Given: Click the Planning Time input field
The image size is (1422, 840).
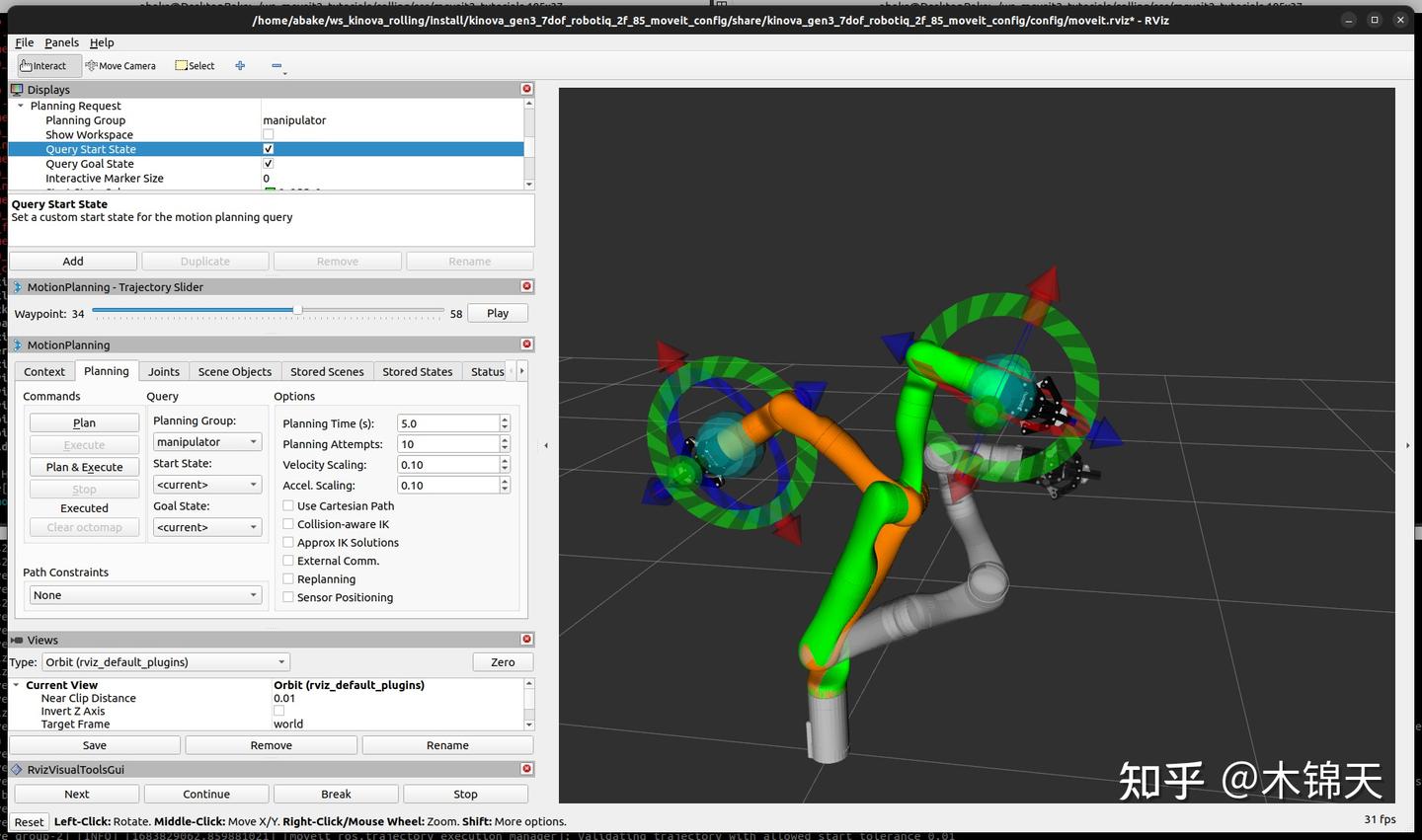Looking at the screenshot, I should point(449,422).
